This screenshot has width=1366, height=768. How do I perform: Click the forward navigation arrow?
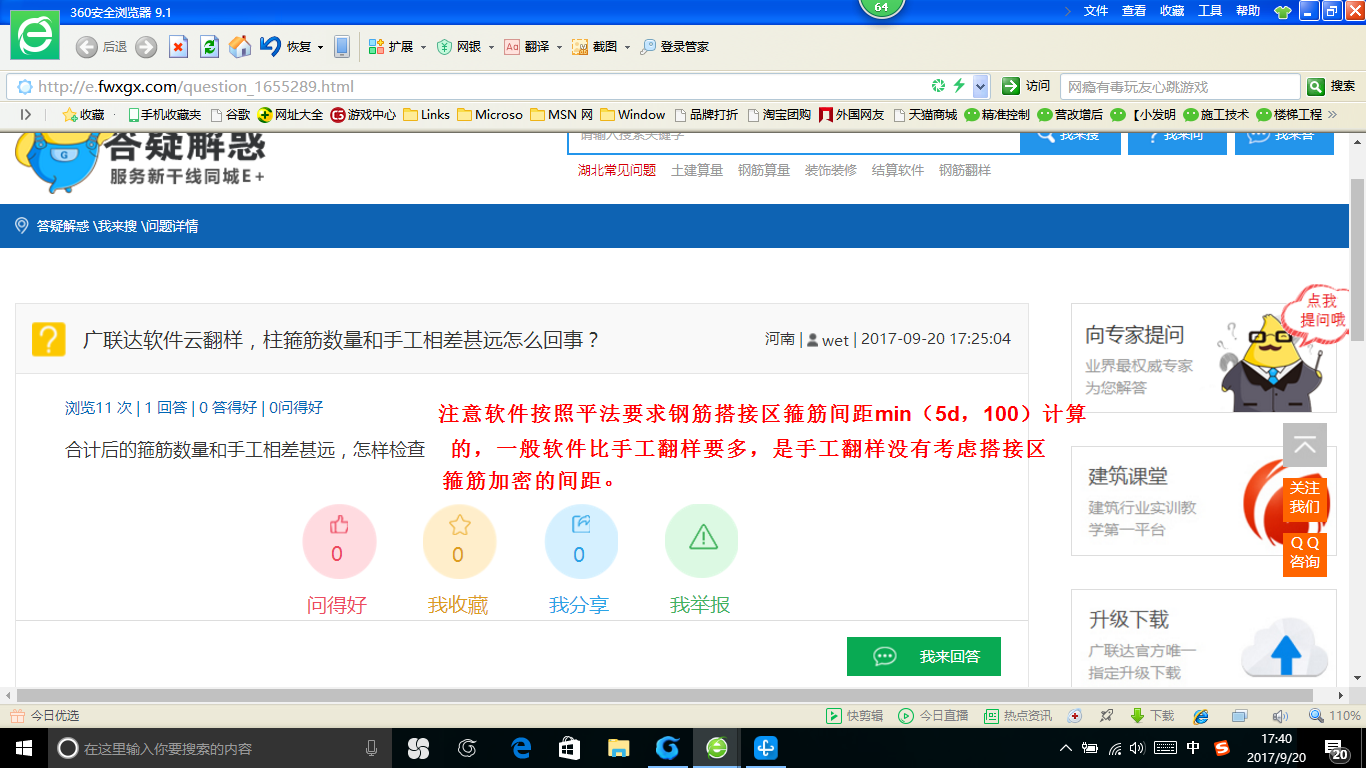pos(146,47)
